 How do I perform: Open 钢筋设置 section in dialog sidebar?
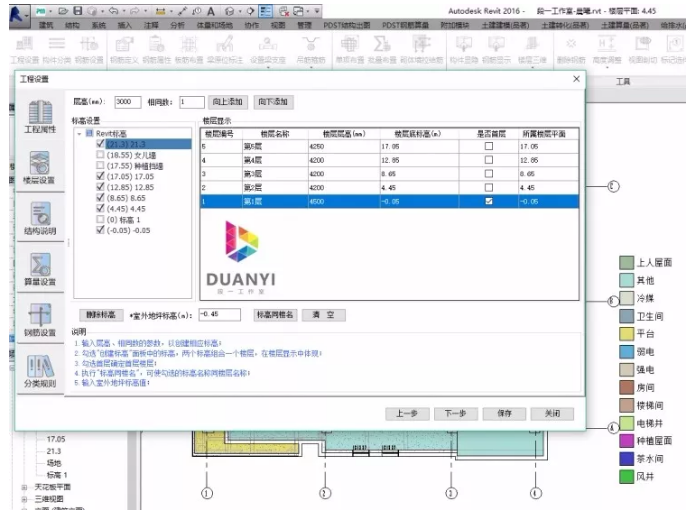click(40, 320)
